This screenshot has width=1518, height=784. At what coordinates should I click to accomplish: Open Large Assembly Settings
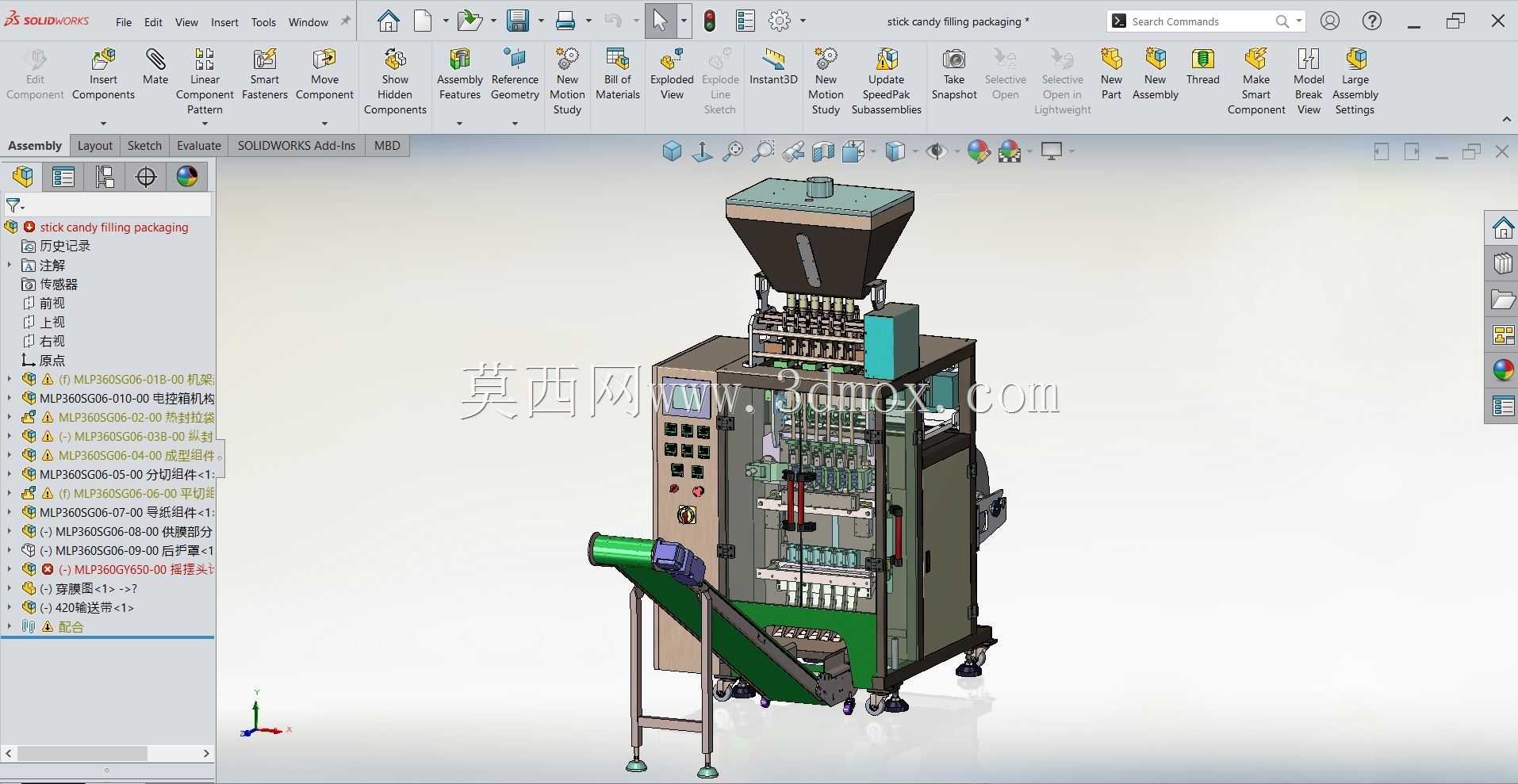1355,82
